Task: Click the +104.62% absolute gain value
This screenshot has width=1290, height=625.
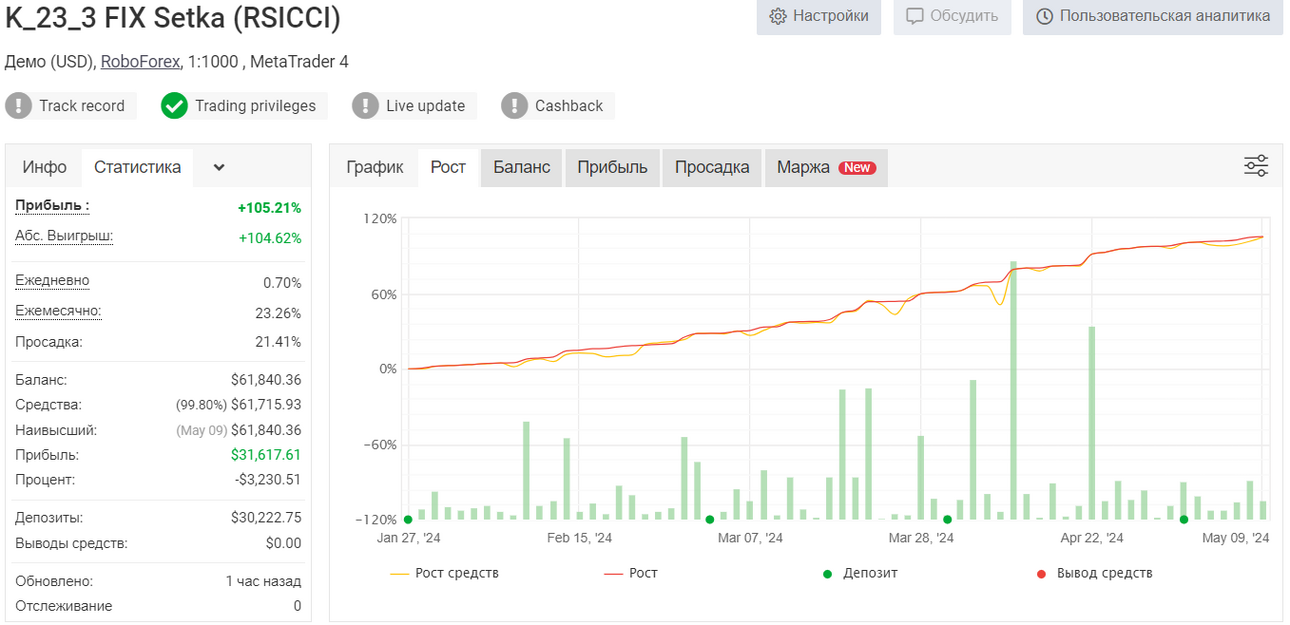Action: (269, 238)
